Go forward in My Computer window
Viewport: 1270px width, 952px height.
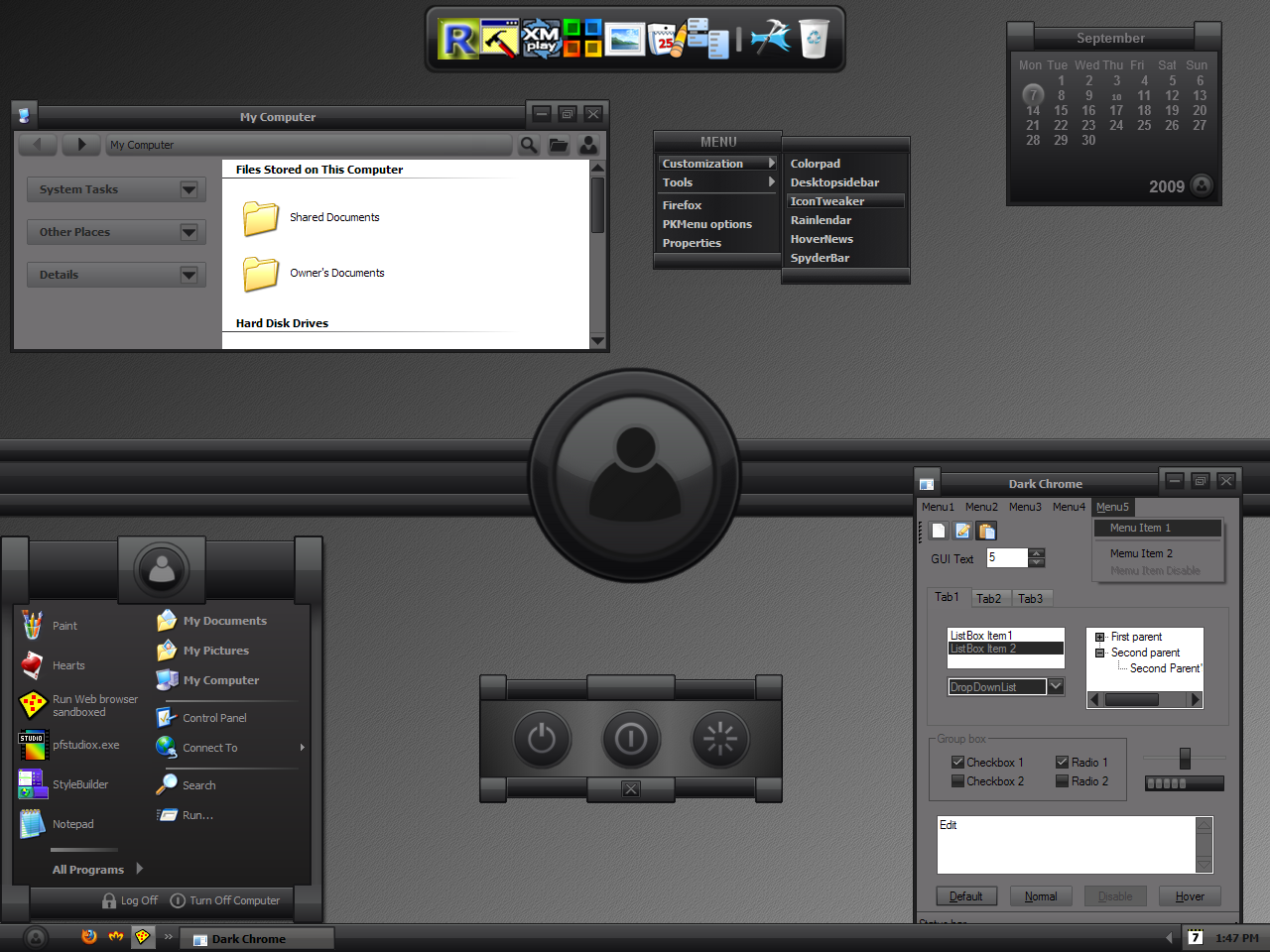[81, 145]
